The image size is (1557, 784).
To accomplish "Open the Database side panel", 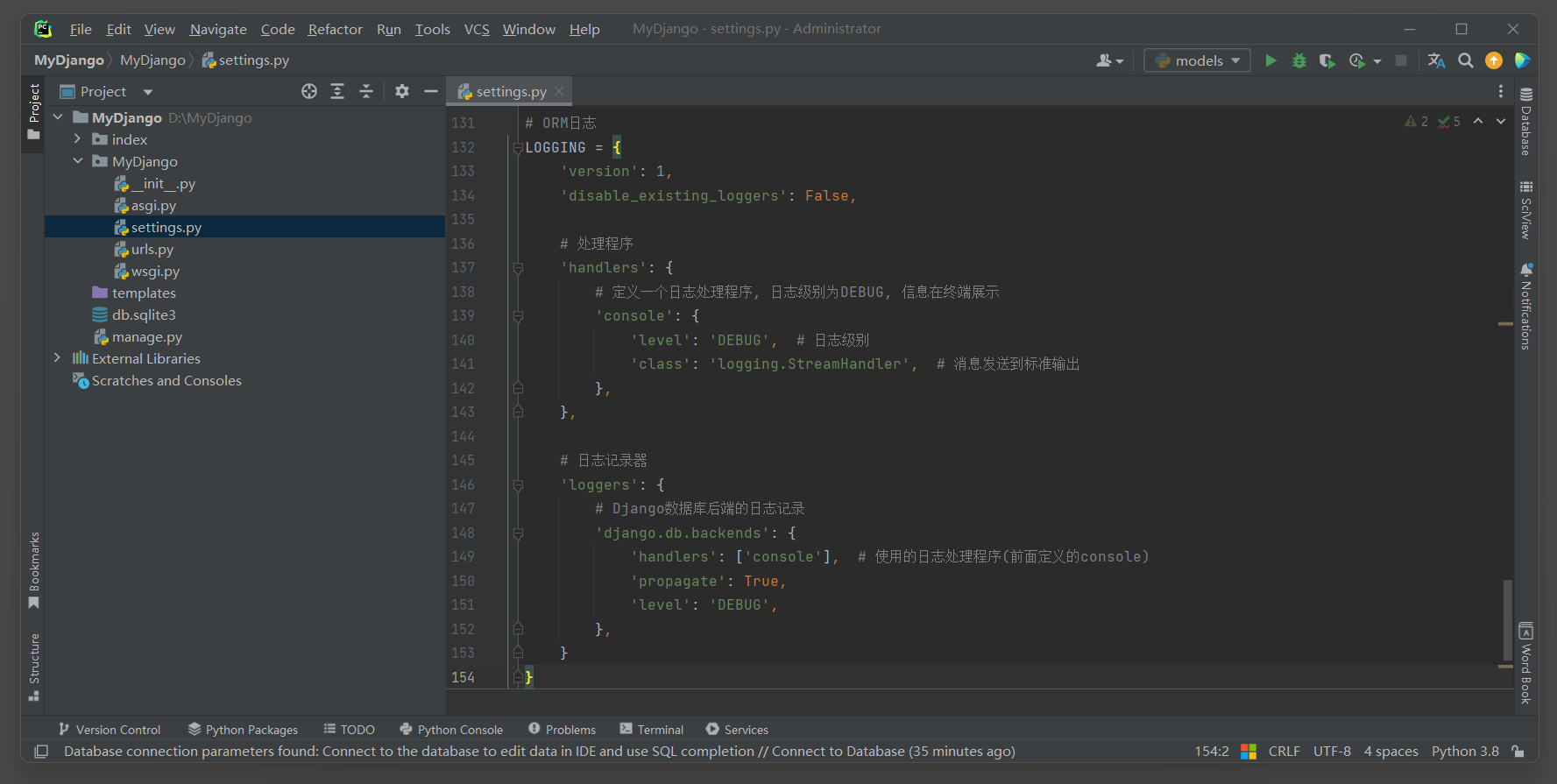I will pyautogui.click(x=1526, y=122).
